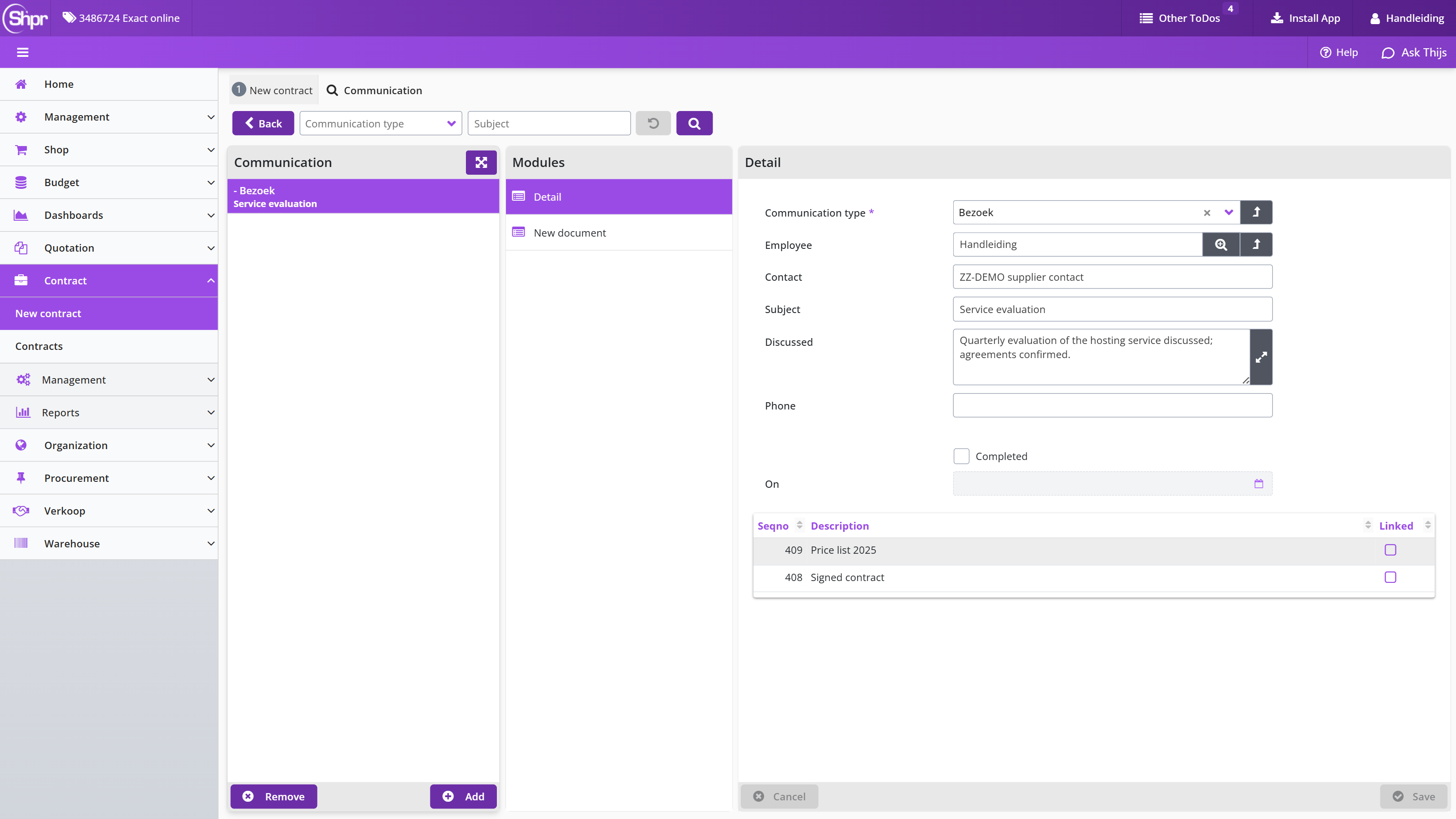Expand the Warehouse menu
Viewport: 1456px width, 819px height.
pyautogui.click(x=109, y=544)
